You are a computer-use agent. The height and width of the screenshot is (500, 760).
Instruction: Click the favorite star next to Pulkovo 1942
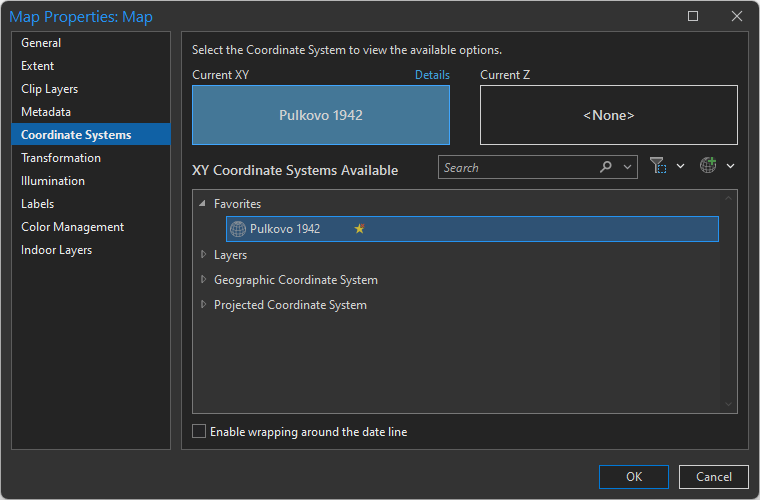359,229
